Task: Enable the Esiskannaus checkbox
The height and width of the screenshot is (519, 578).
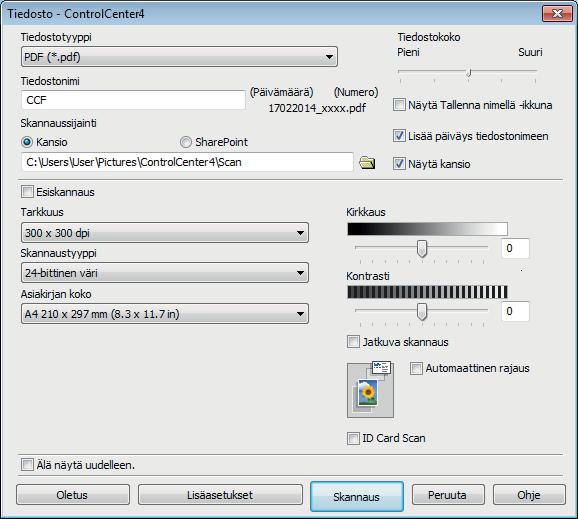Action: click(x=27, y=192)
